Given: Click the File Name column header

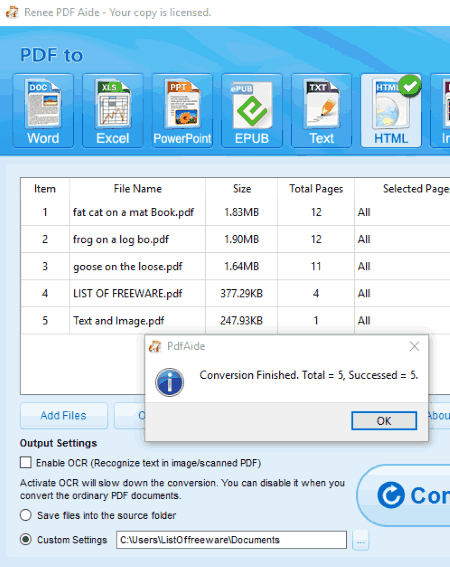Looking at the screenshot, I should 137,189.
